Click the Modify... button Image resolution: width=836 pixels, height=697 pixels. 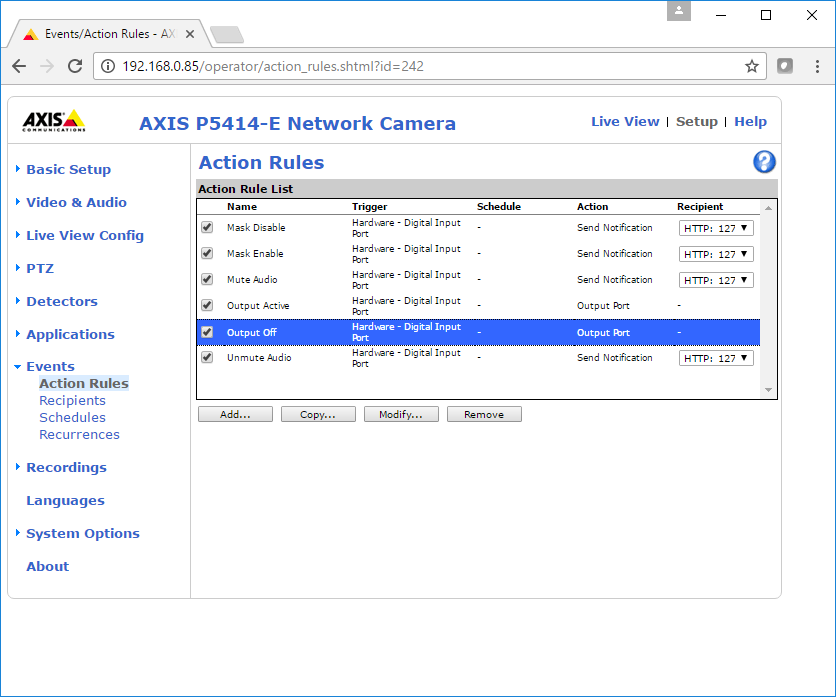pos(401,414)
